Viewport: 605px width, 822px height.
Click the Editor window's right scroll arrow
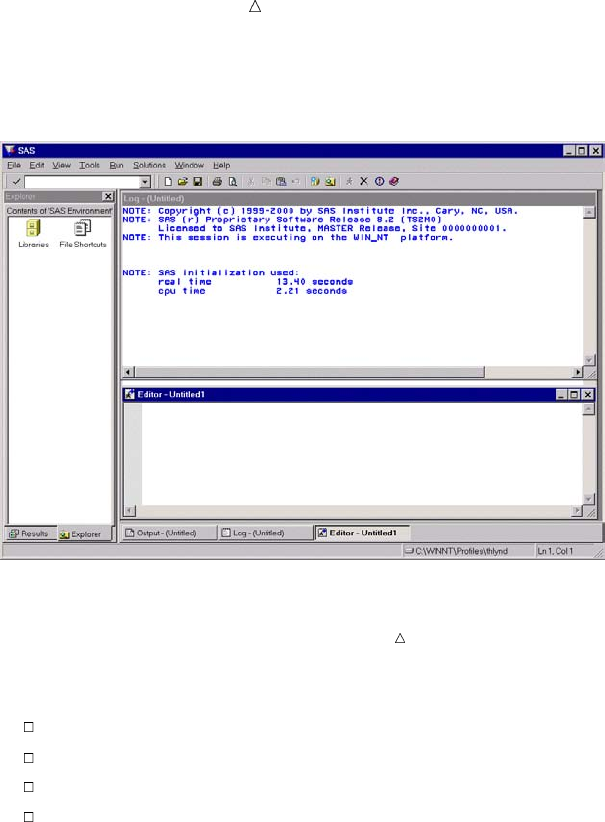pyautogui.click(x=577, y=511)
